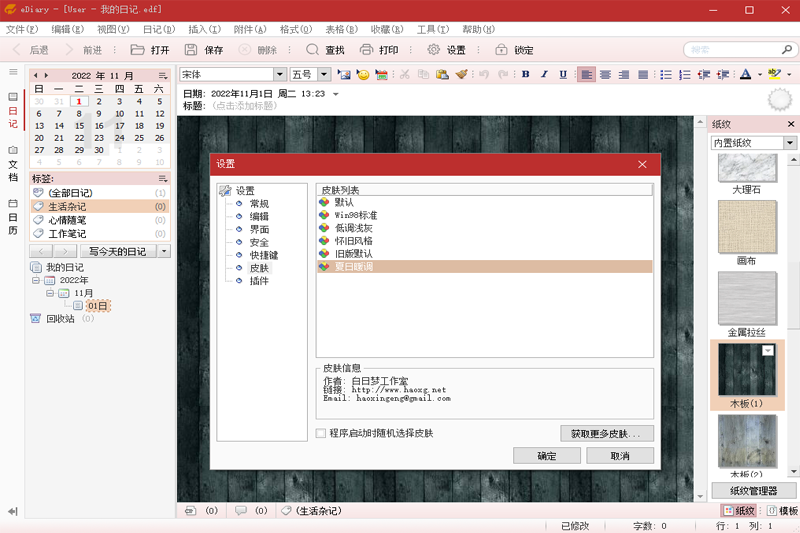The width and height of the screenshot is (800, 533).
Task: Open the font name 宋体 dropdown
Action: [280, 74]
